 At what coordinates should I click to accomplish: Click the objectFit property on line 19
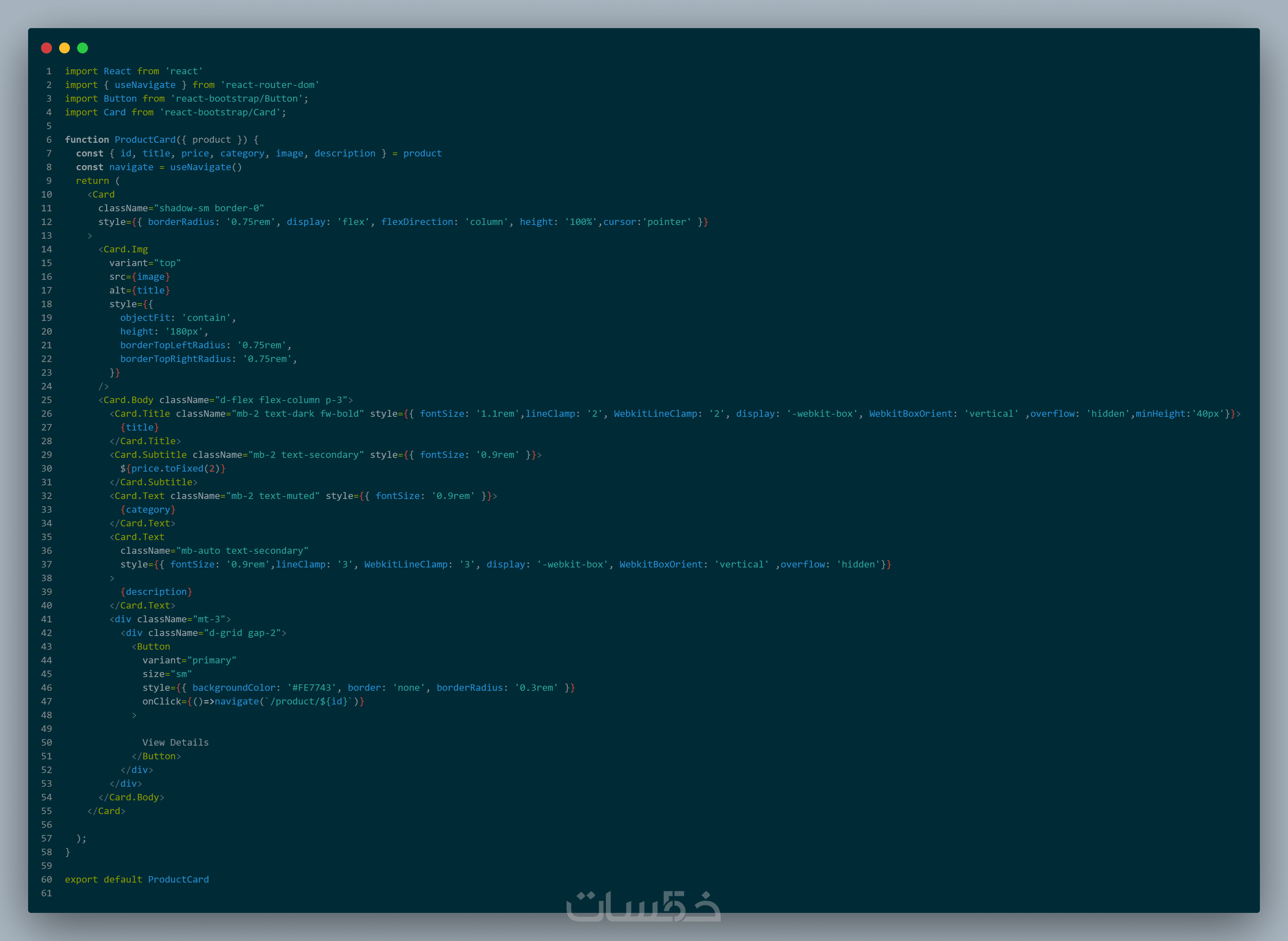(145, 318)
